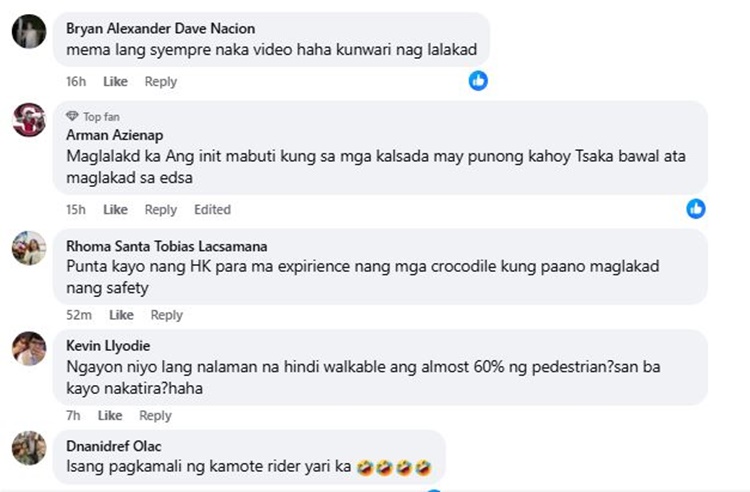750x492 pixels.
Task: Click Kevin Llyodie's profile photo
Action: (x=28, y=348)
